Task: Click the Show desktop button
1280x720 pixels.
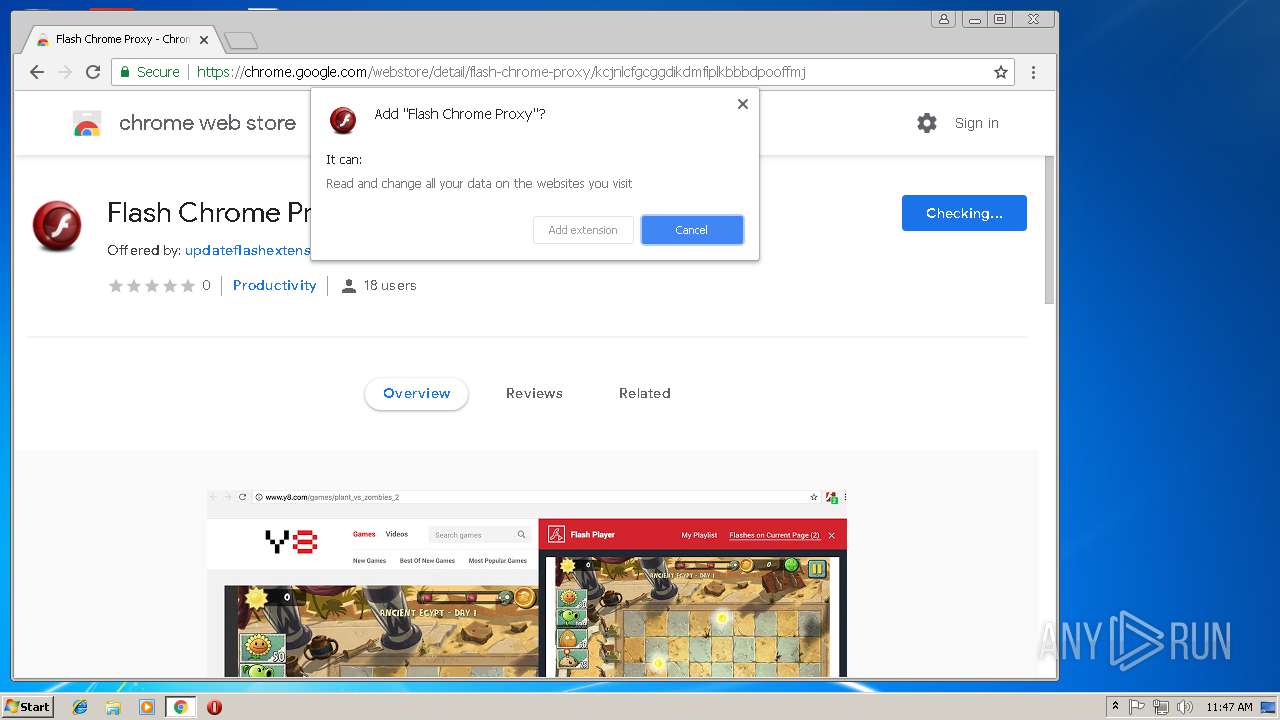Action: 1268,707
